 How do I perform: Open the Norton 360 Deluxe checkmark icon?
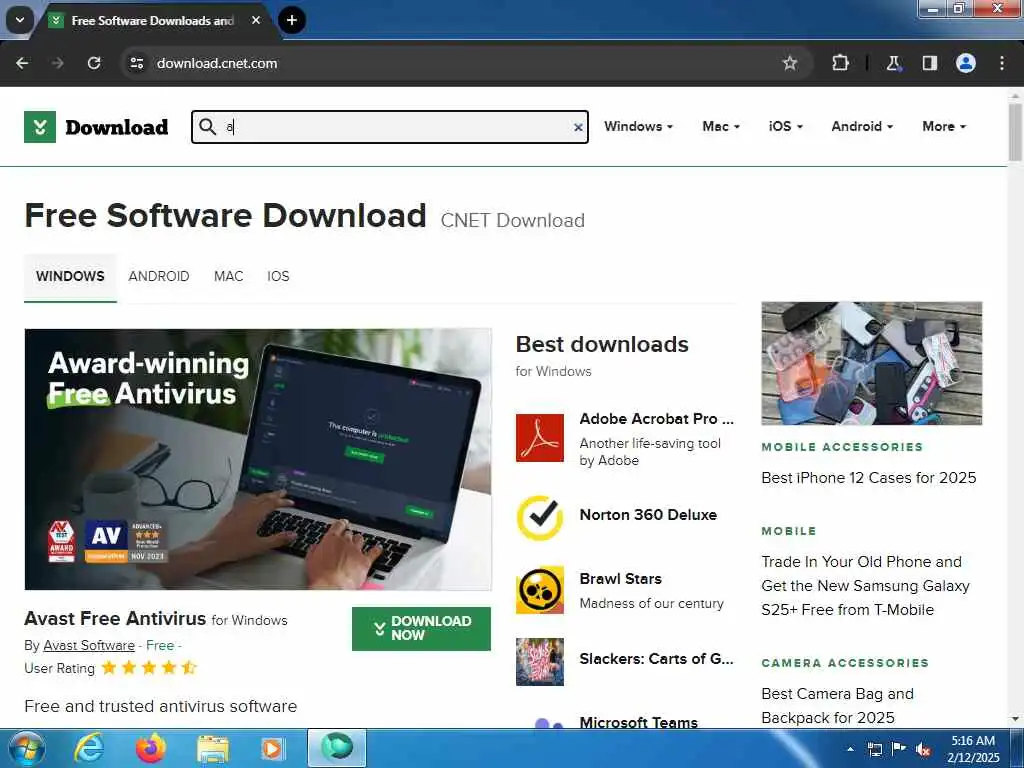tap(539, 517)
